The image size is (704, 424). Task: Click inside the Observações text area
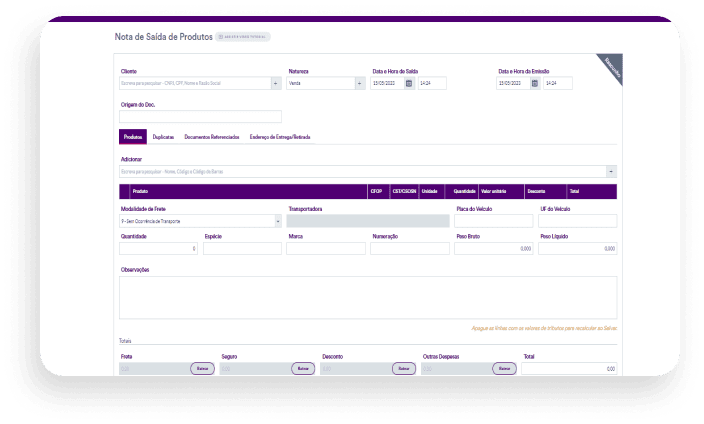pyautogui.click(x=368, y=297)
